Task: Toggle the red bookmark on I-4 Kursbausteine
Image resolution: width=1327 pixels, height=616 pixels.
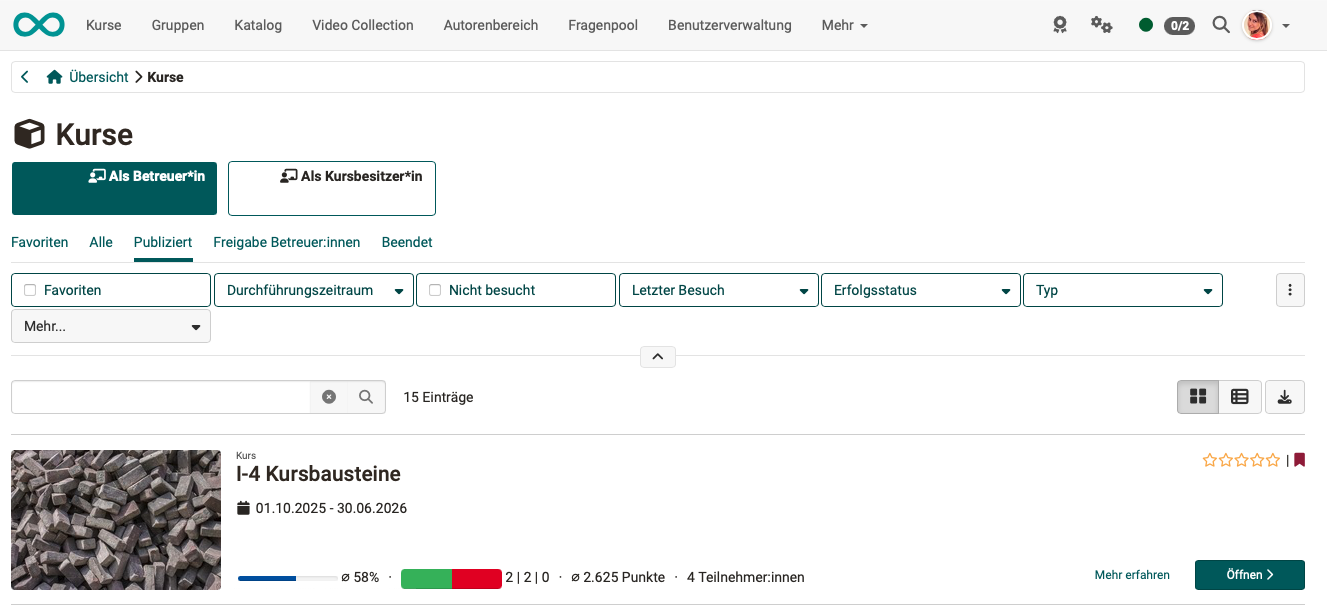Action: tap(1300, 460)
